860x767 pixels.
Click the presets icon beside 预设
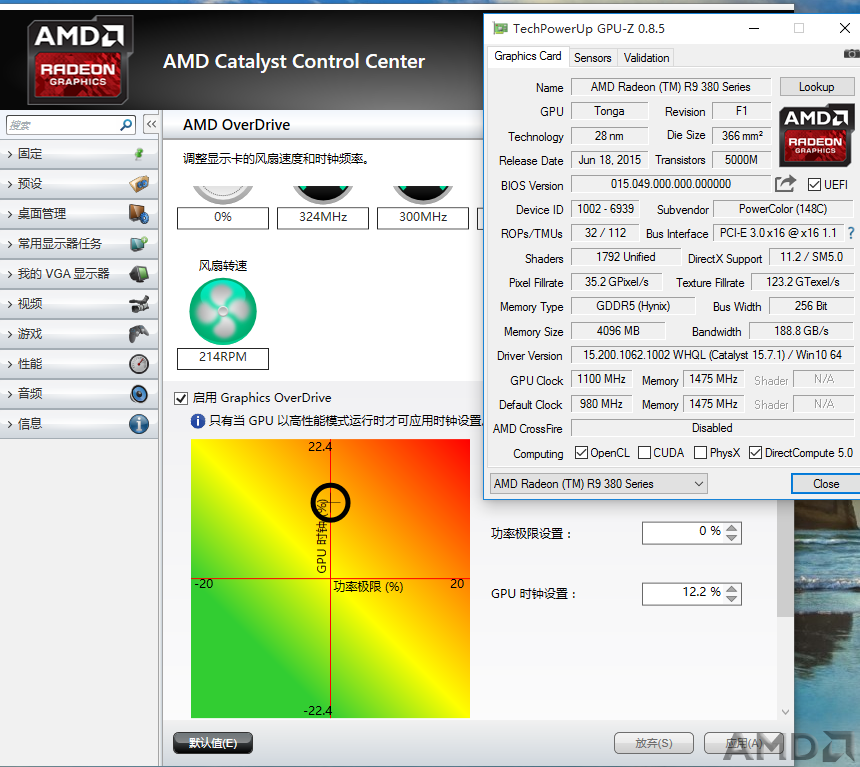coord(139,183)
